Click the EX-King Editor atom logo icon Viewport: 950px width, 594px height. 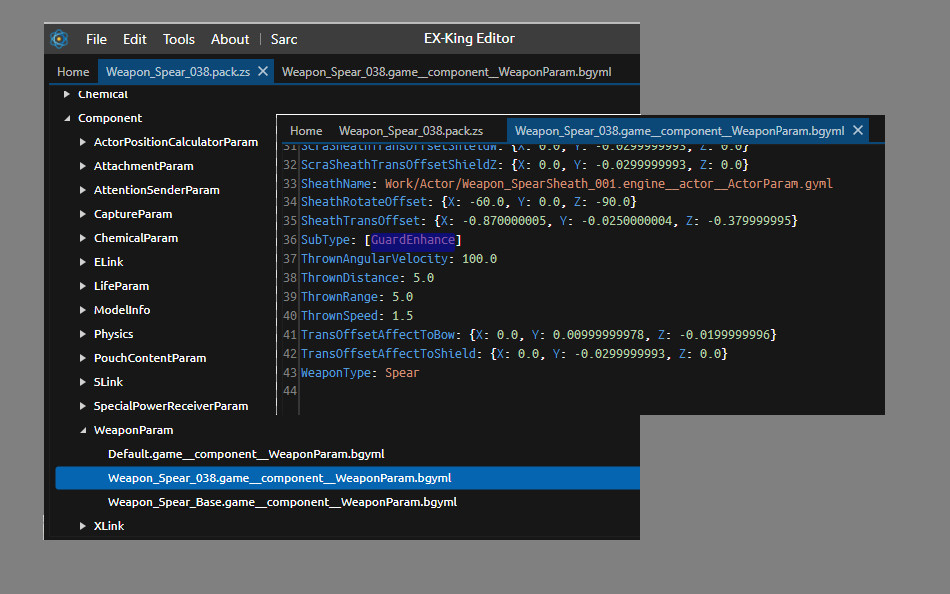pyautogui.click(x=59, y=39)
